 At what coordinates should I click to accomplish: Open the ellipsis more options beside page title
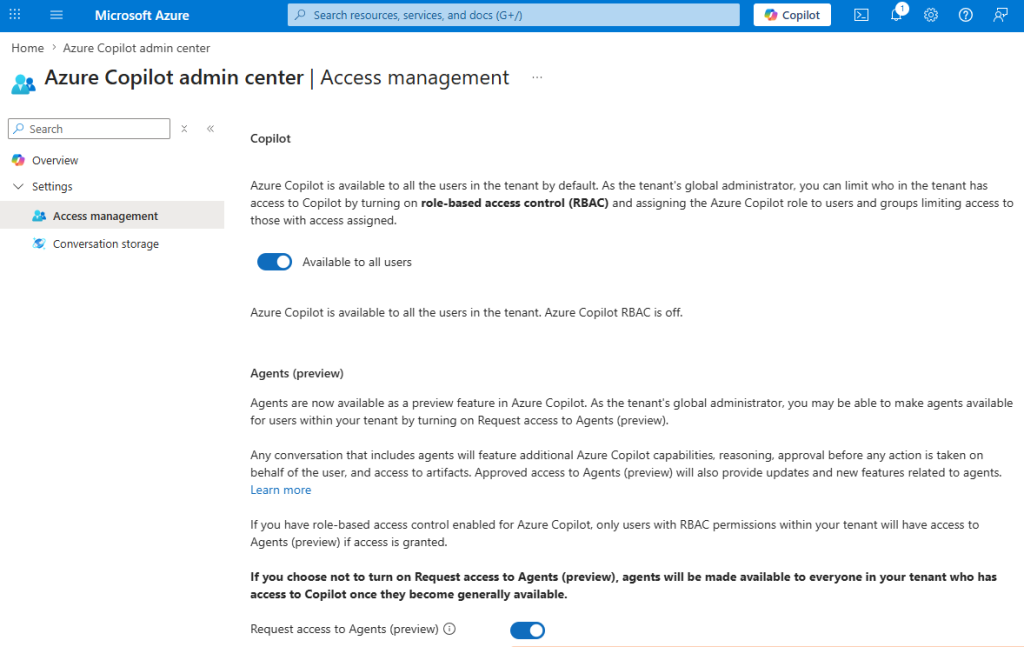[537, 78]
